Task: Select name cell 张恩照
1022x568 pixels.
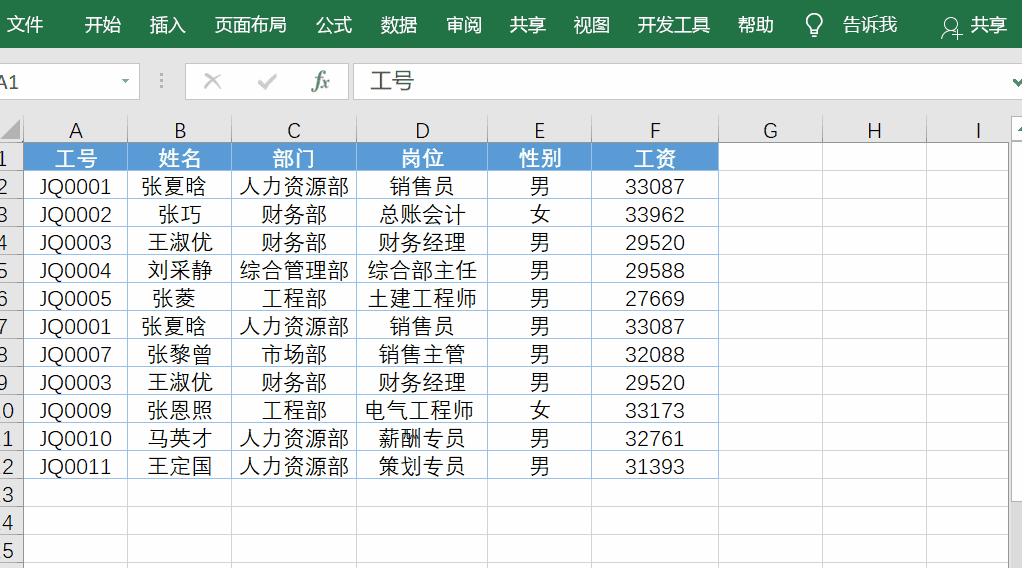Action: [x=180, y=410]
